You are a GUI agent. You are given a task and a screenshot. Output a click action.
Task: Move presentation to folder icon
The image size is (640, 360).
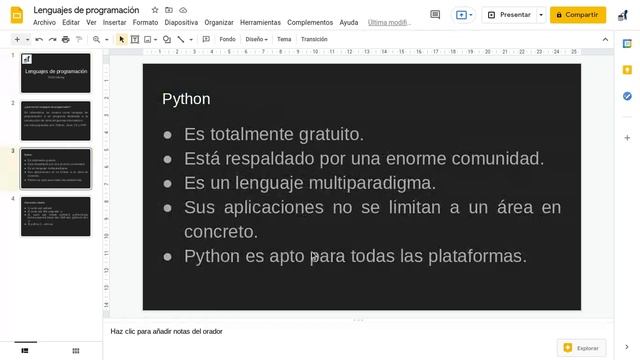pyautogui.click(x=169, y=10)
